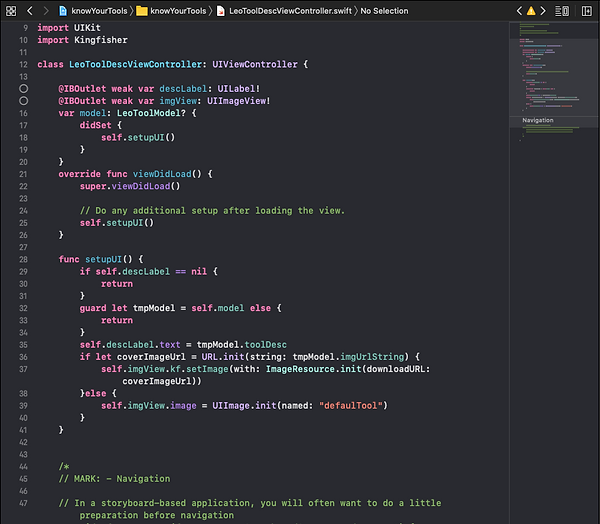The image size is (600, 524).
Task: Click 'setImage' method call
Action: (207, 369)
